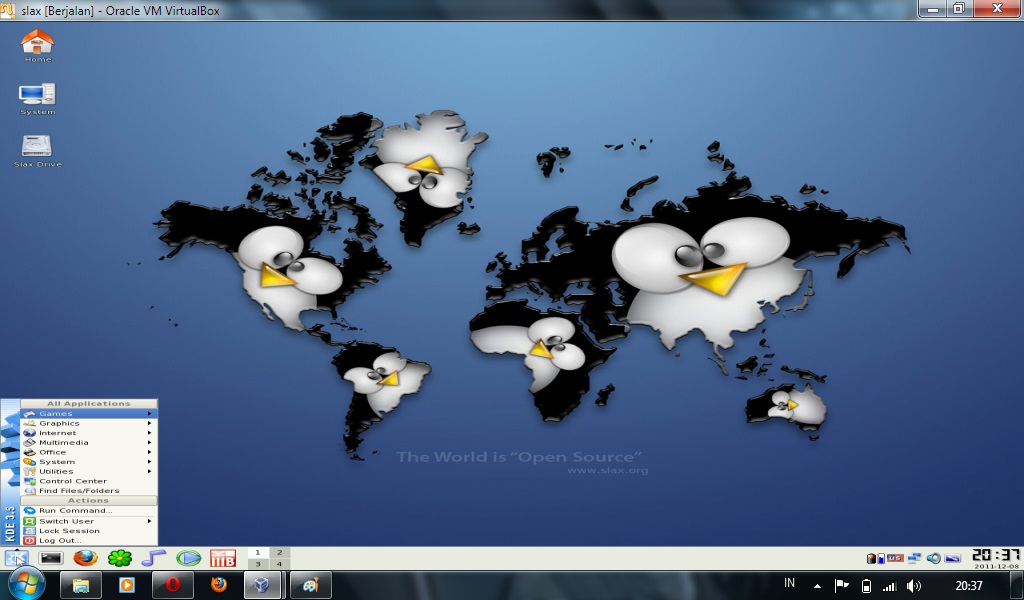
Task: Select Run Command... action
Action: point(89,511)
